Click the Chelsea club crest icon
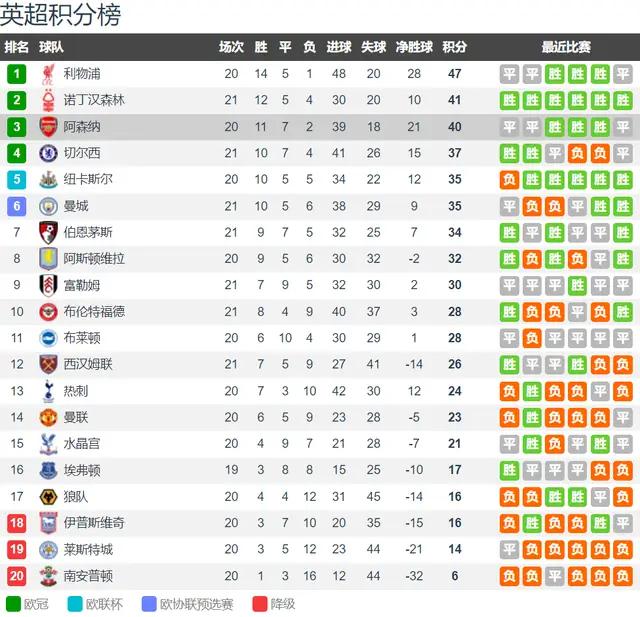Viewport: 640px width, 617px height. [x=47, y=153]
